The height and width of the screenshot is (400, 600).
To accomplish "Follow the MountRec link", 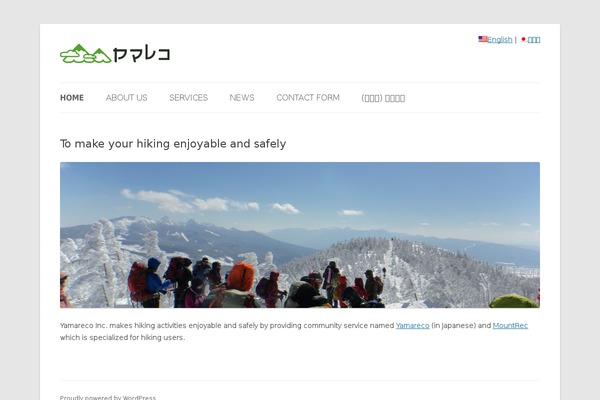I will [x=510, y=325].
